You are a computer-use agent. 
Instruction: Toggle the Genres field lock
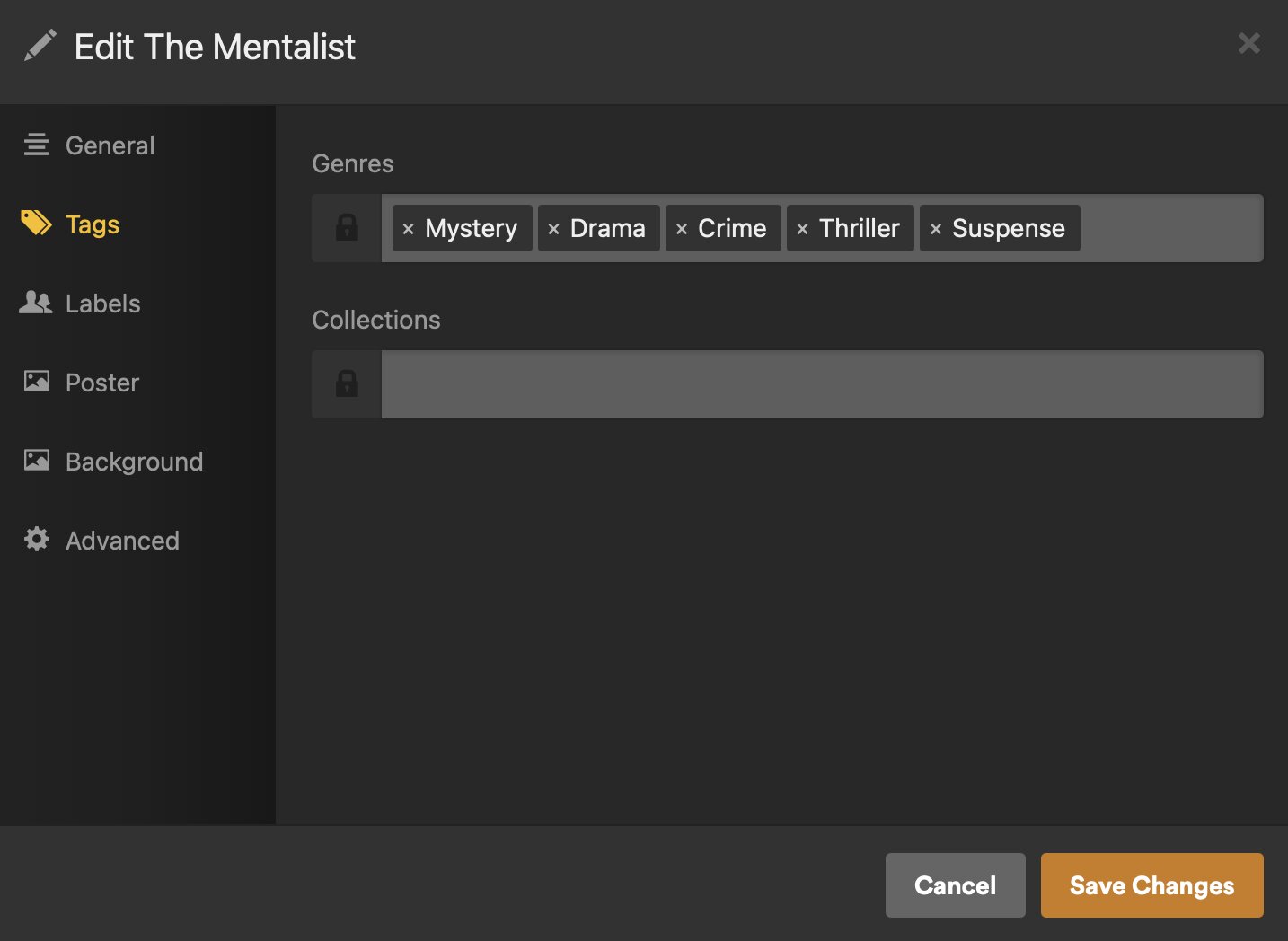(x=347, y=228)
